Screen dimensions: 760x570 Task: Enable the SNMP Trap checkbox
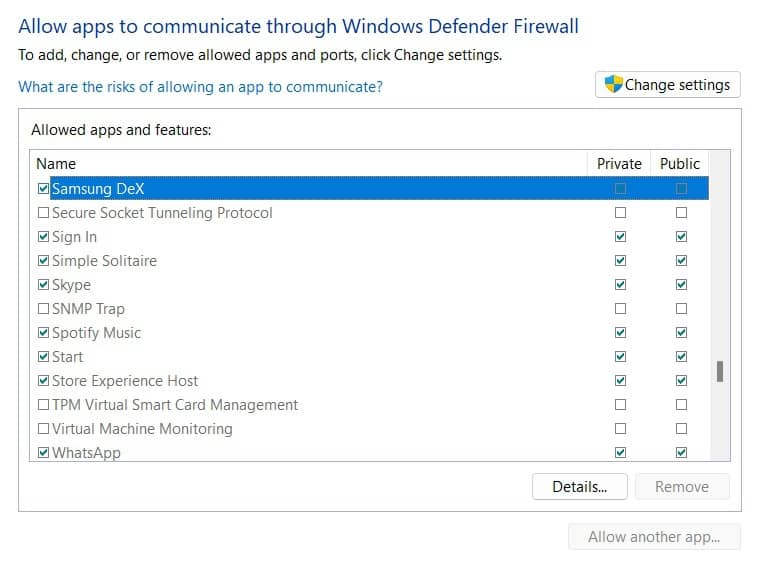[43, 309]
